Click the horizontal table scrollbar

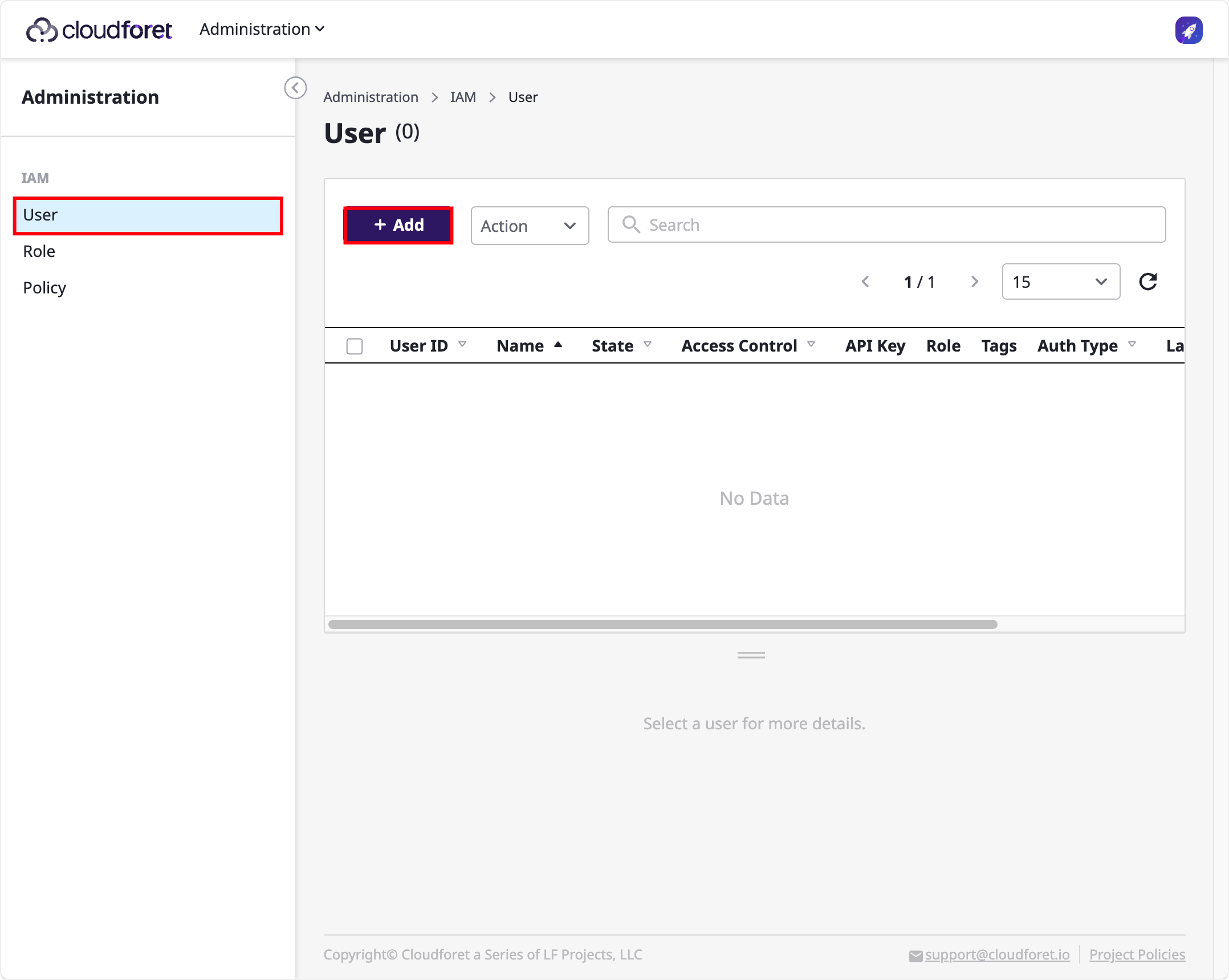(663, 624)
